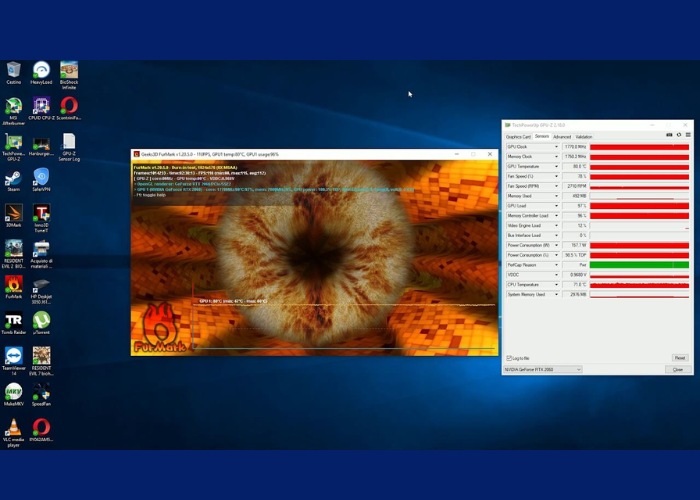
Task: Open the HeavyLoad desktop shortcut
Action: (x=41, y=71)
